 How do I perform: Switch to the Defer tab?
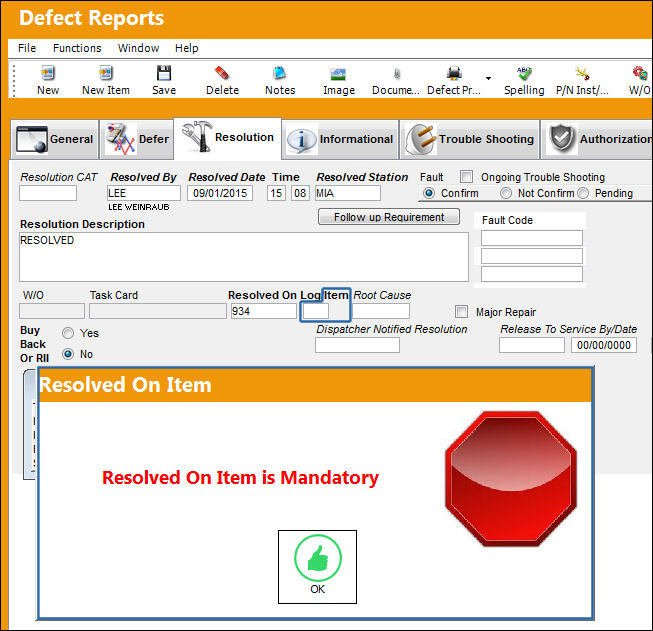click(137, 139)
